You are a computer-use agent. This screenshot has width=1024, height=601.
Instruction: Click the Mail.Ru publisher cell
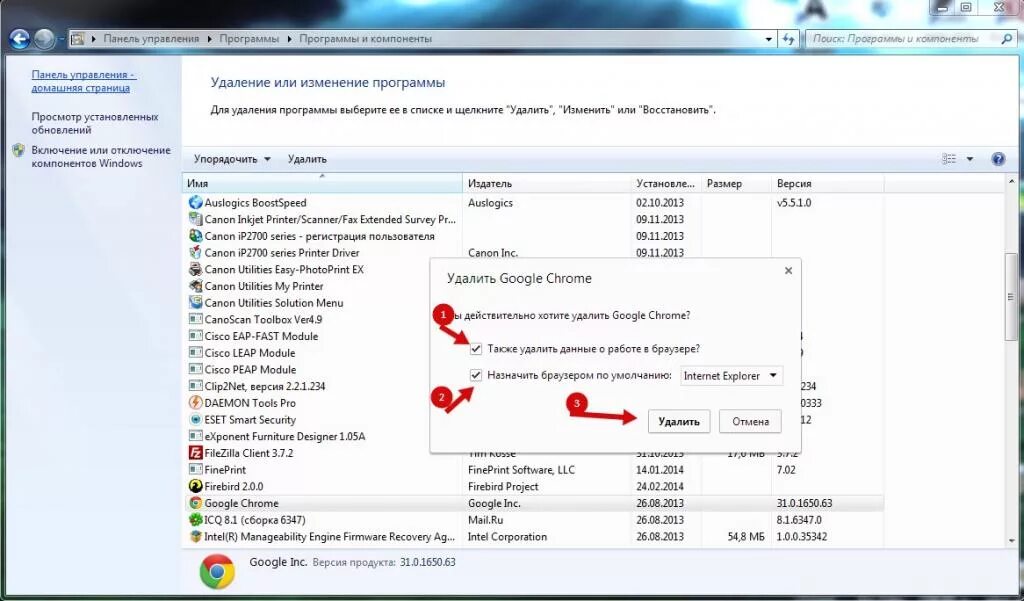click(x=485, y=520)
